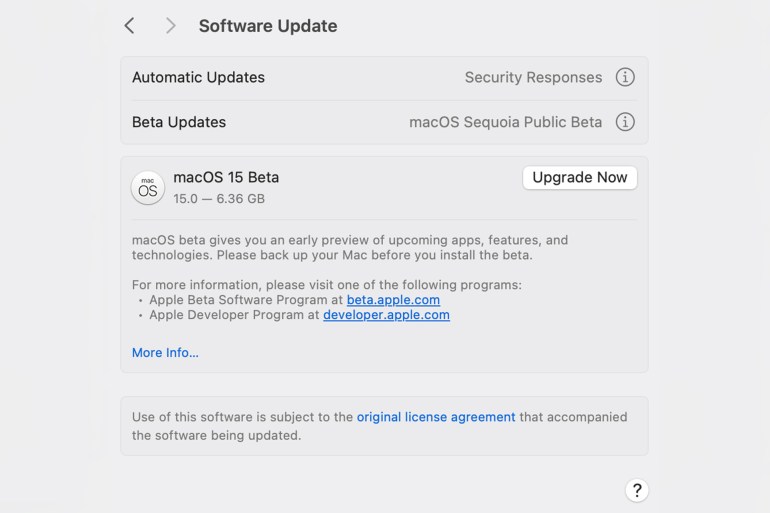
Task: Open info for Automatic Updates
Action: (x=625, y=77)
